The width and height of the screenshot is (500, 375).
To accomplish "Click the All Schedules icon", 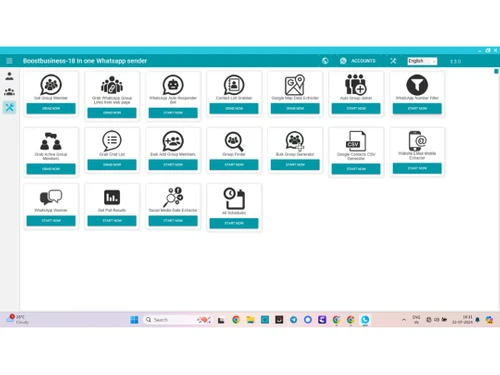I will pyautogui.click(x=234, y=198).
